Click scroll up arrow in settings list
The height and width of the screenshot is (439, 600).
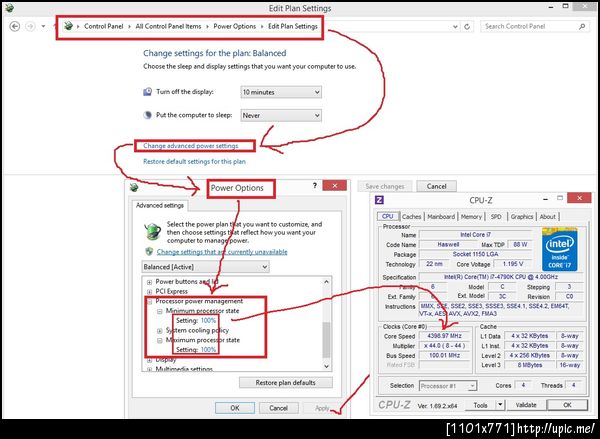[x=326, y=282]
